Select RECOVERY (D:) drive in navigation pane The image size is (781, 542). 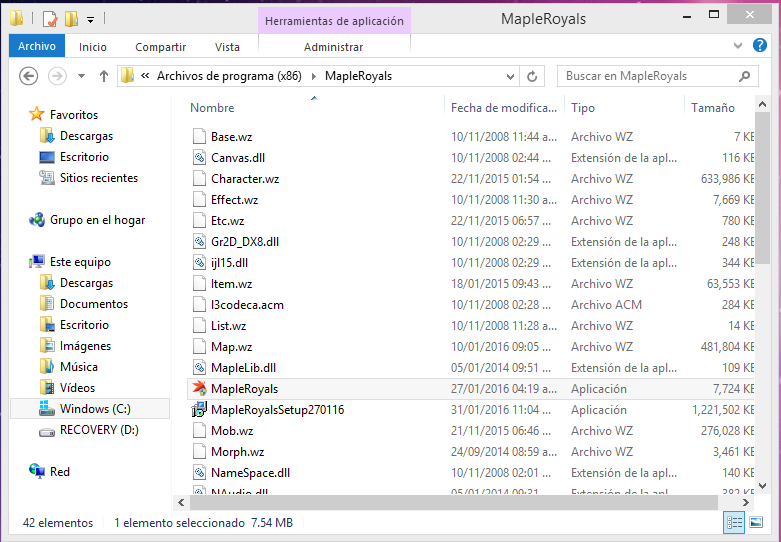tap(99, 430)
